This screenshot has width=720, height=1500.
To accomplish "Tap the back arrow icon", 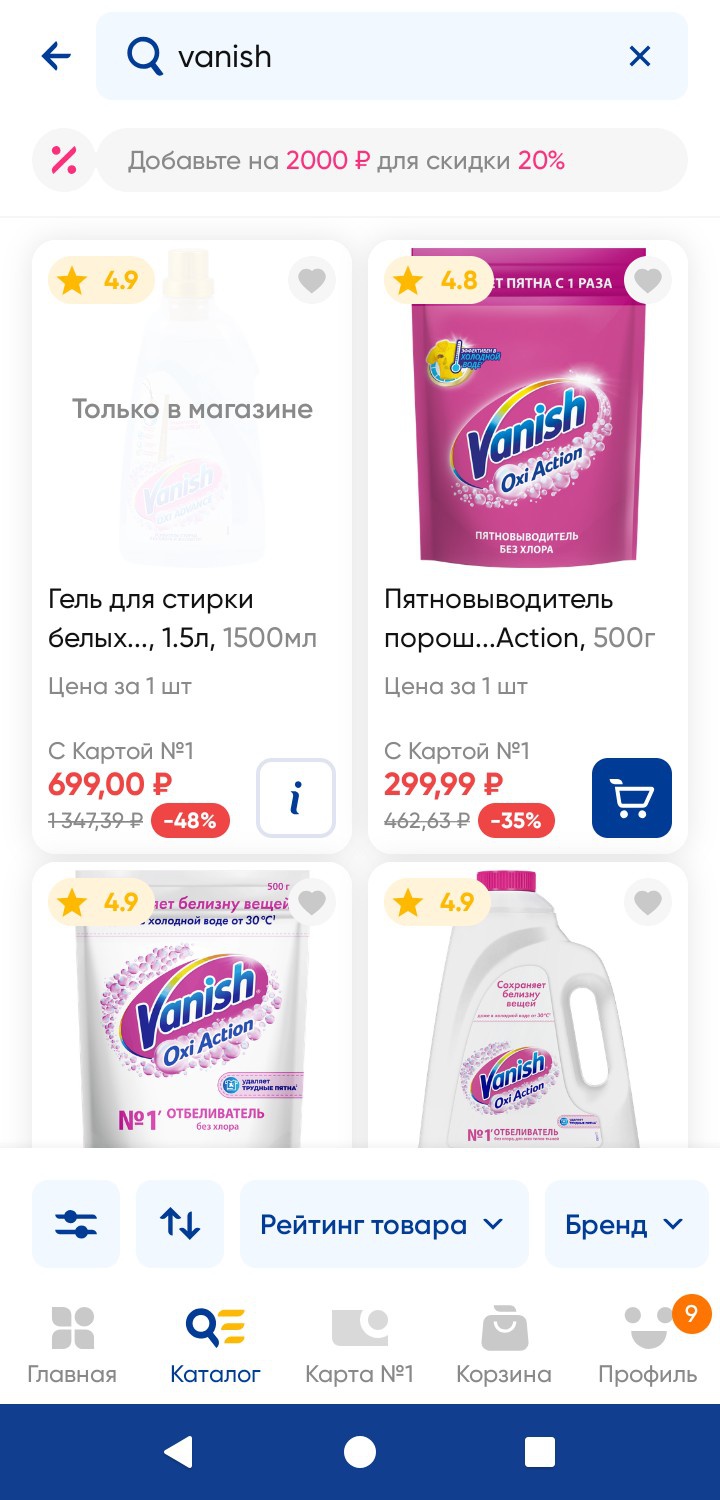I will point(56,56).
